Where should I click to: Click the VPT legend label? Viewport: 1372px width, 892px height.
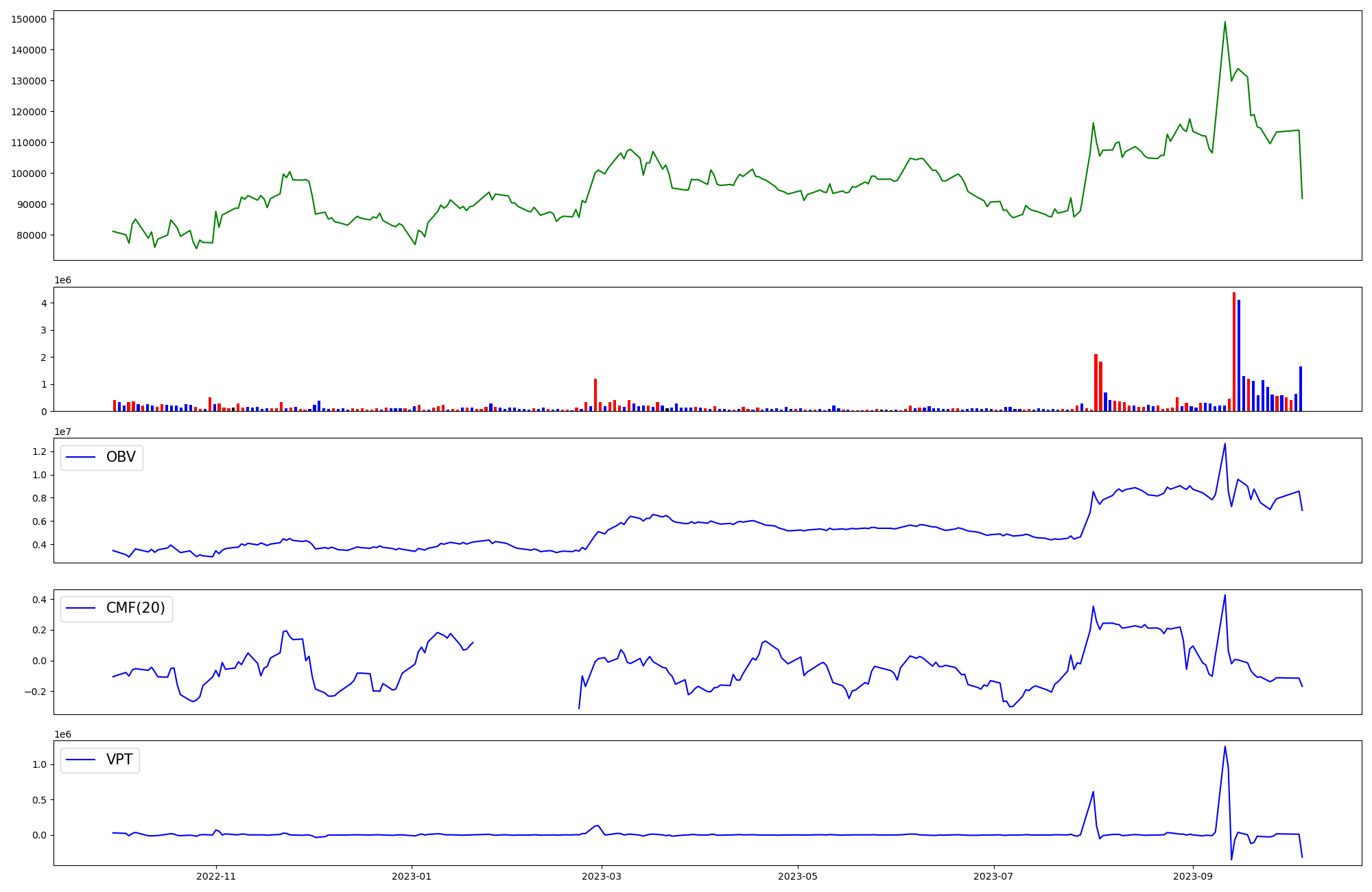pos(119,760)
